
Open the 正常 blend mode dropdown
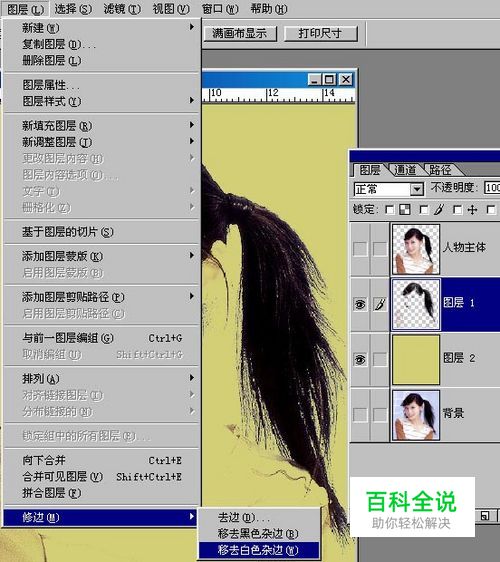[389, 189]
